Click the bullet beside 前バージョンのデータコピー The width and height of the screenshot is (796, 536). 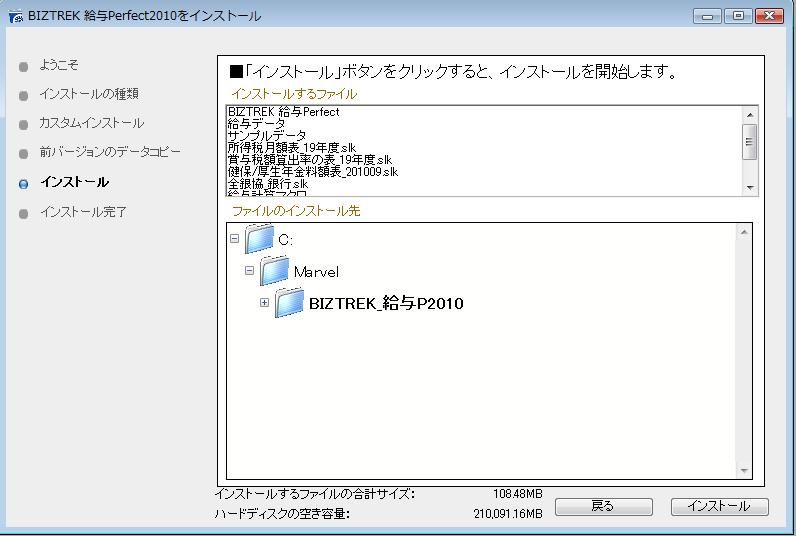pyautogui.click(x=23, y=153)
